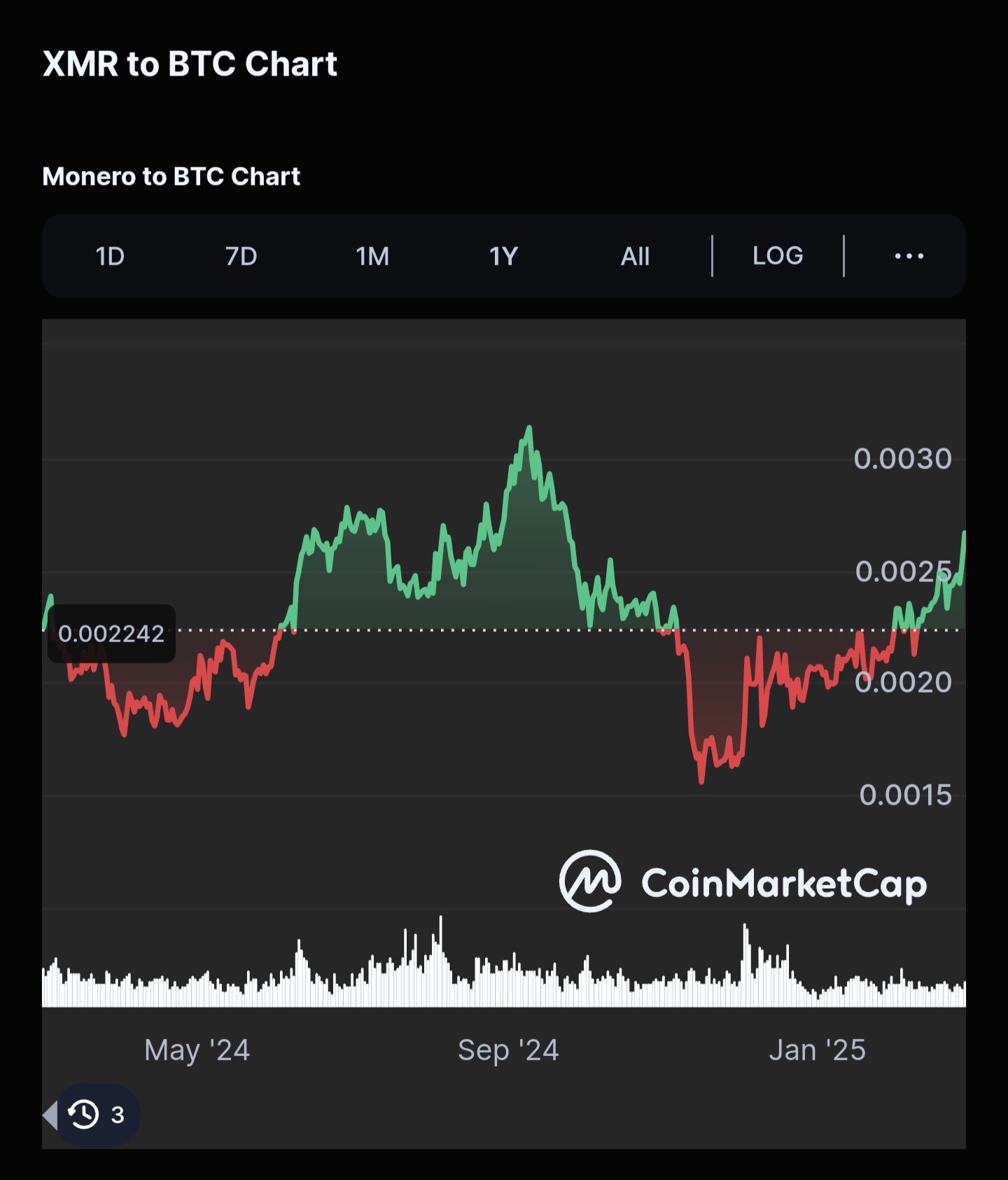Click the 0.0030 price axis label
This screenshot has width=1008, height=1180.
902,459
